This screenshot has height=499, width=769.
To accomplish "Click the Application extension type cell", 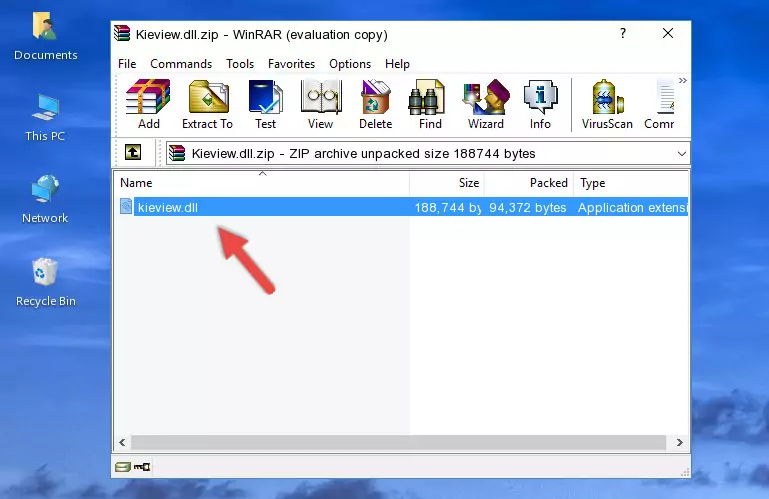I will click(x=633, y=208).
